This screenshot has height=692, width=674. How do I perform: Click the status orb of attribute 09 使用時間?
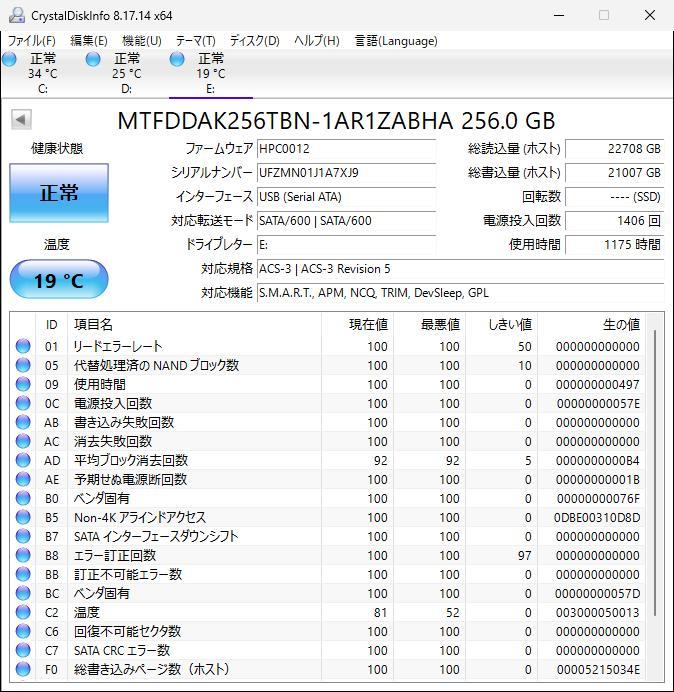point(23,384)
